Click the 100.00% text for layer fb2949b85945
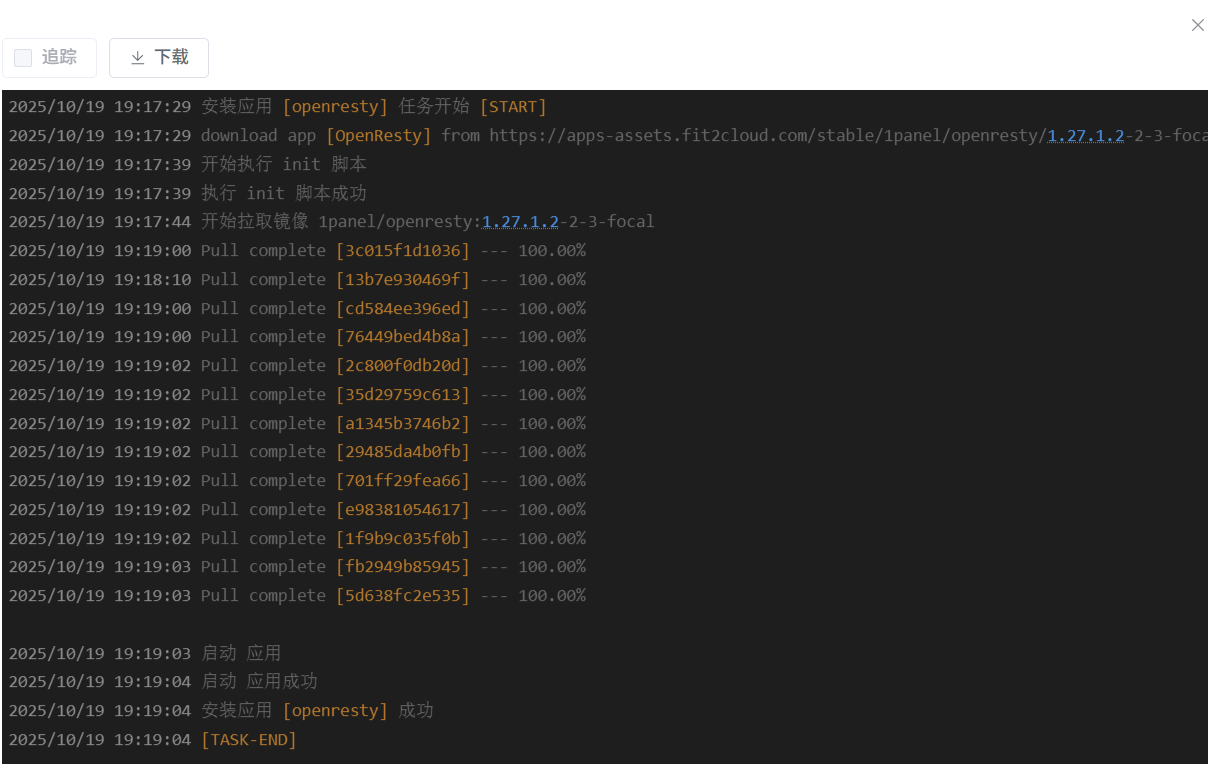The height and width of the screenshot is (764, 1215). (551, 567)
